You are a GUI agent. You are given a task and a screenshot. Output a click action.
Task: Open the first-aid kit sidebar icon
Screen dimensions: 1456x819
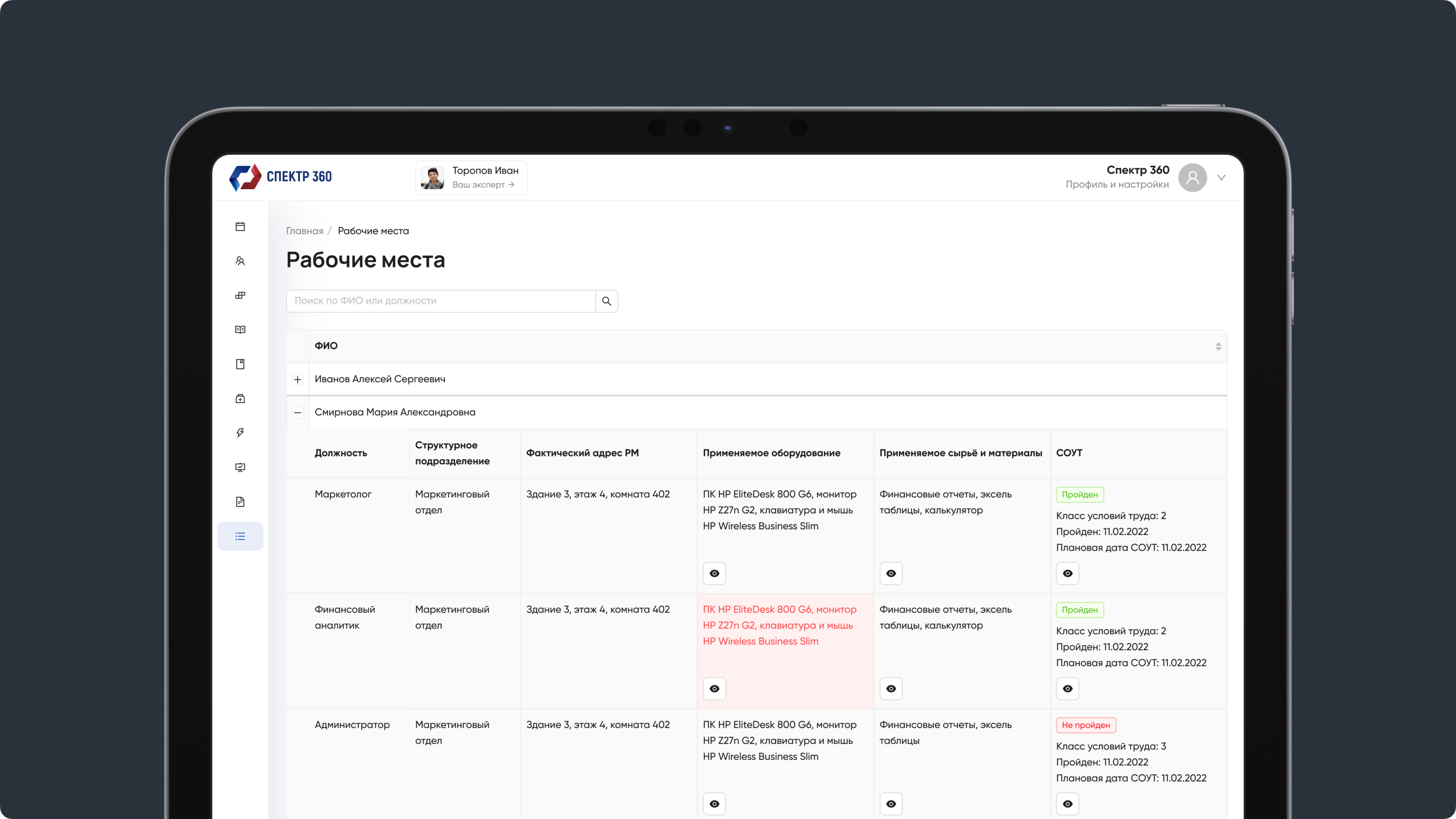coord(240,399)
